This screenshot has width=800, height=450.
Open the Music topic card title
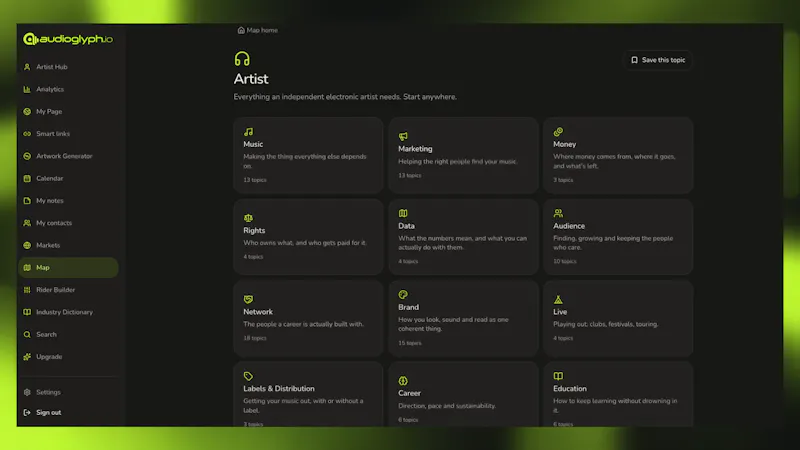pyautogui.click(x=253, y=144)
